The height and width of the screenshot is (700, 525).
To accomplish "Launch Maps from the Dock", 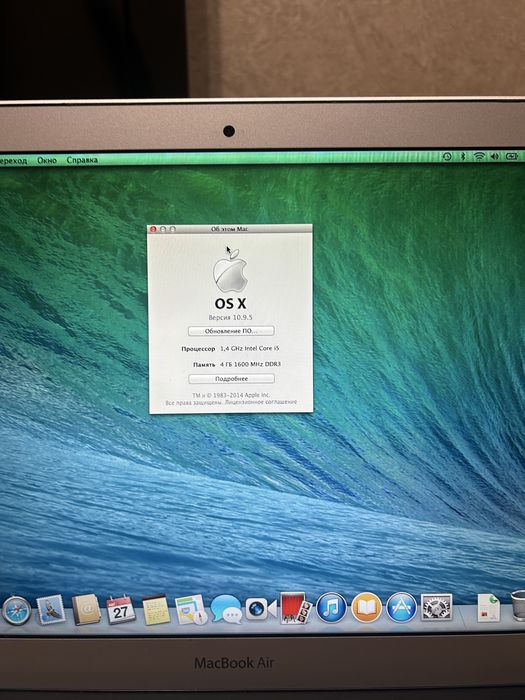I will tap(191, 609).
